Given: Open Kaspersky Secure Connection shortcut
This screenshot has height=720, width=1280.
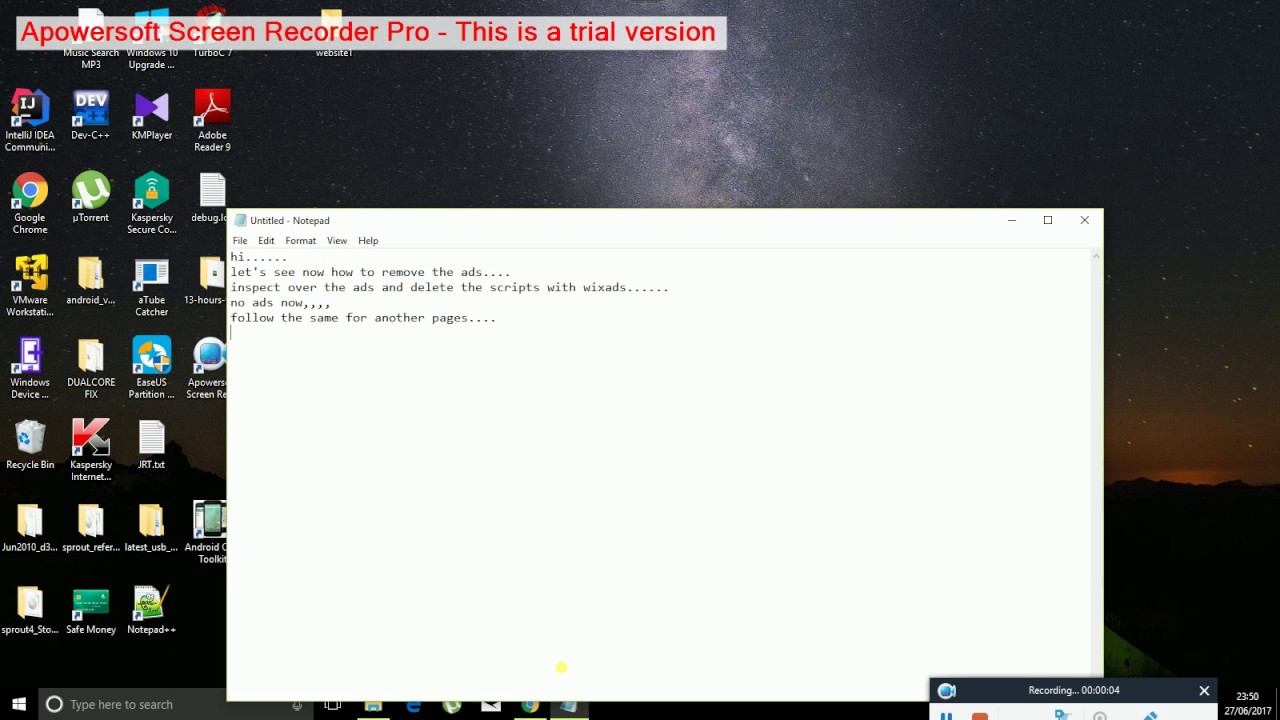Looking at the screenshot, I should 152,203.
